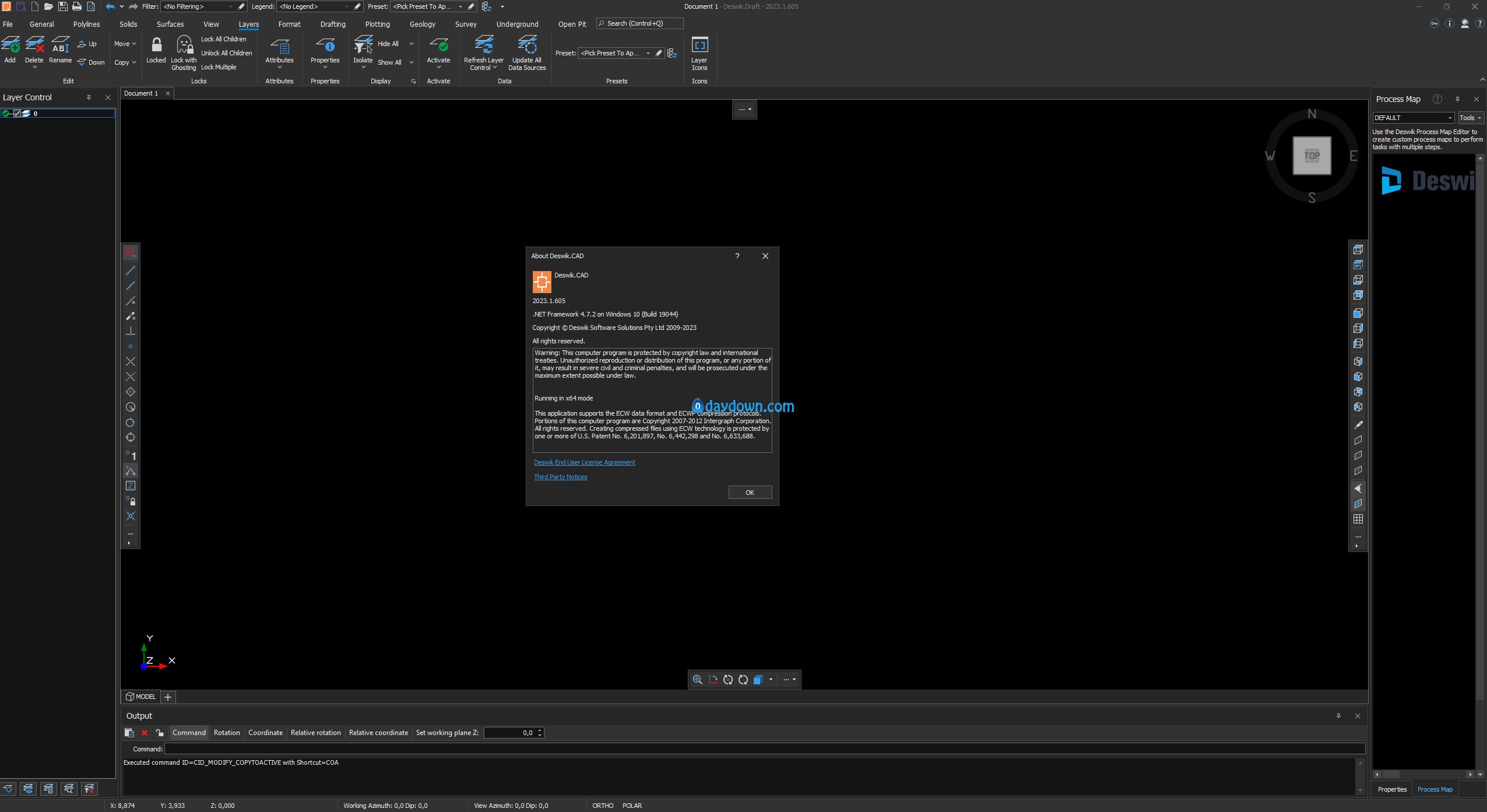
Task: Click Lock Multiple
Action: pos(219,67)
